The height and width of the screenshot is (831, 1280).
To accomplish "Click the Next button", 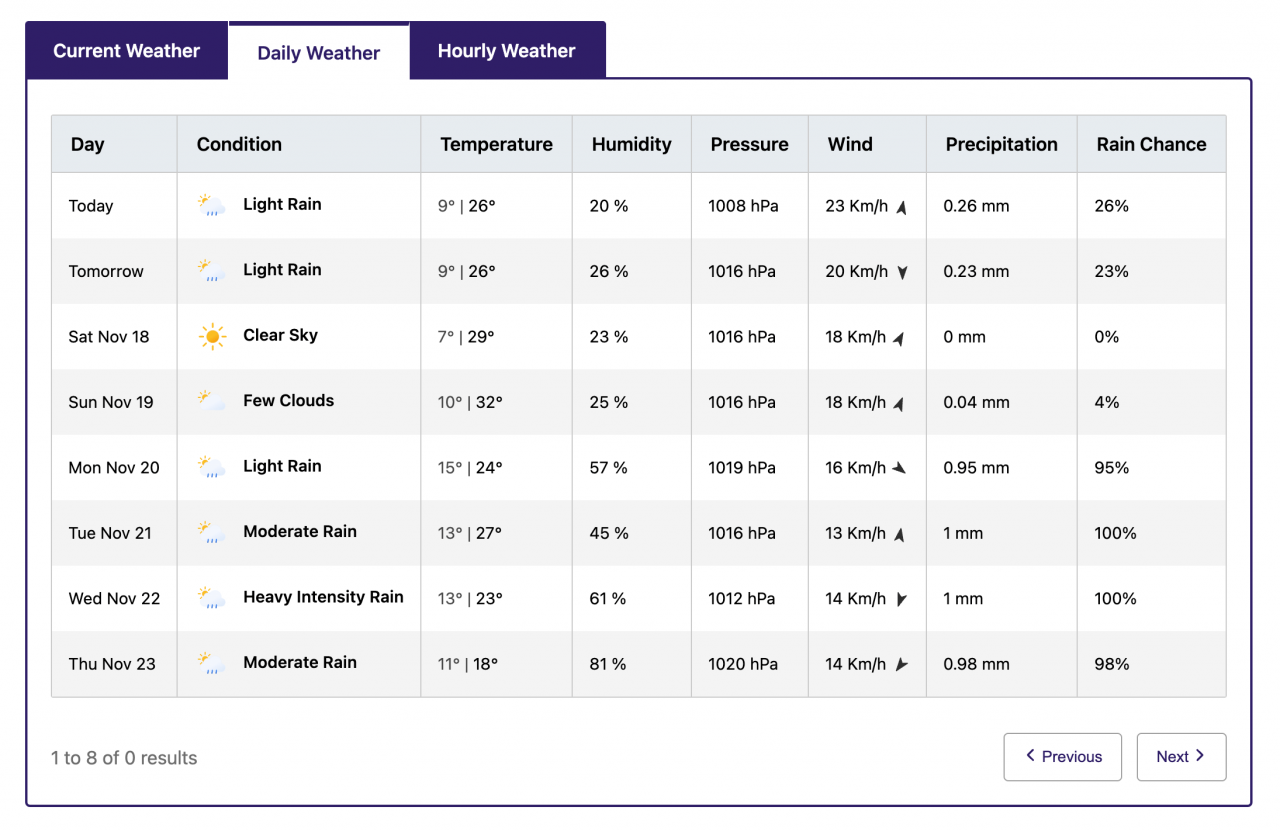I will (x=1181, y=757).
